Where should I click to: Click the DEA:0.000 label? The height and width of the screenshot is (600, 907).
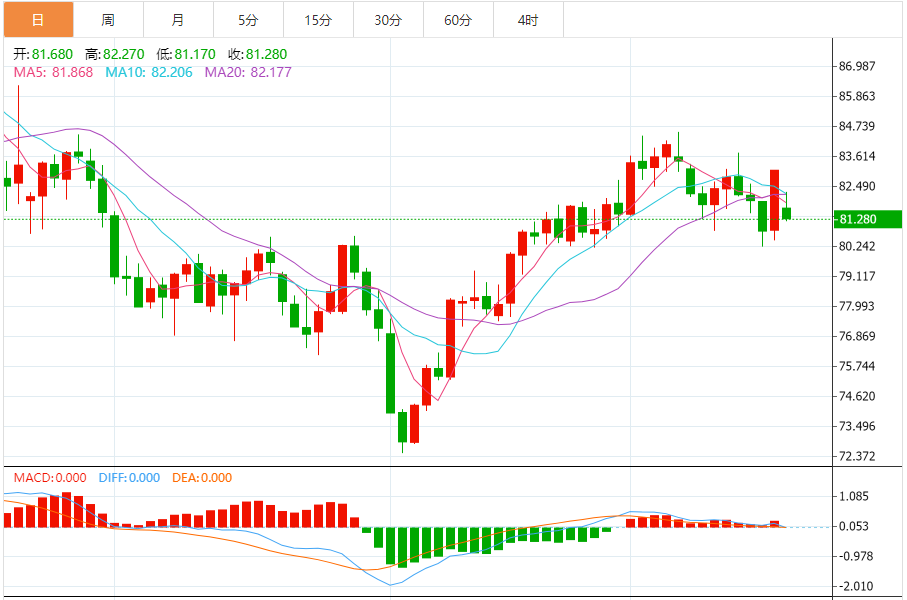coord(202,478)
